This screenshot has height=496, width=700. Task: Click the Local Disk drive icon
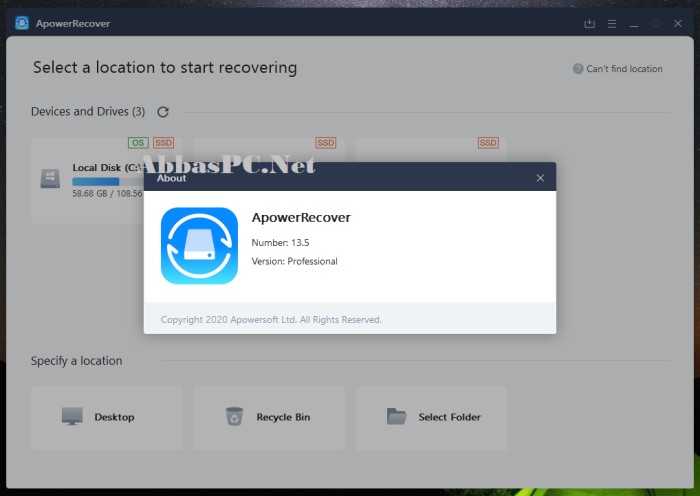50,179
